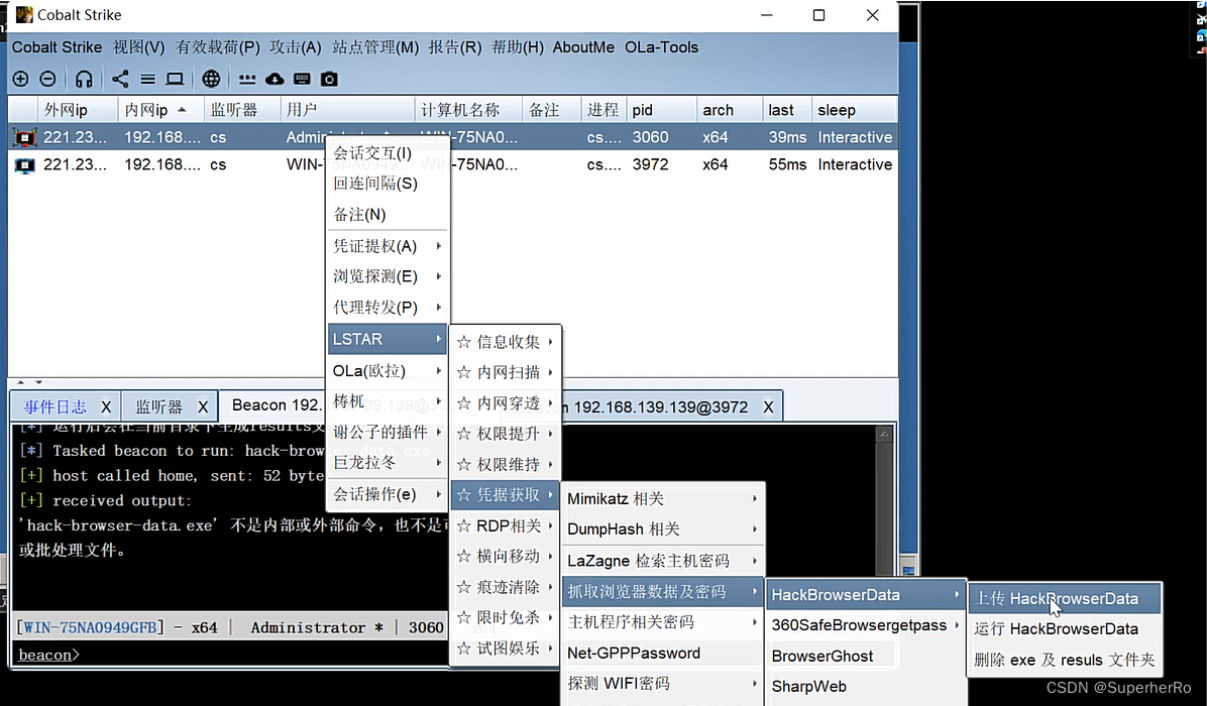Open the OLa-Tools menu
Viewport: 1207px width, 706px height.
(x=662, y=47)
